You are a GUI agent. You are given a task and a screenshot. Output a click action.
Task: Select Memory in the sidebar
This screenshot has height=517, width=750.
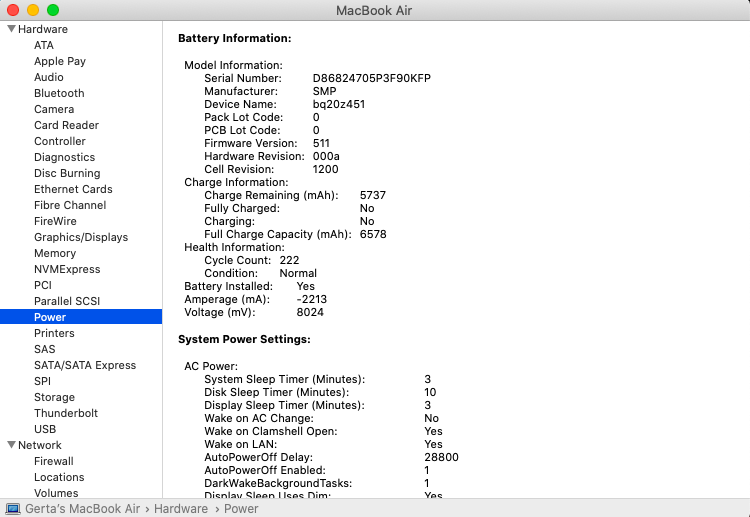55,253
